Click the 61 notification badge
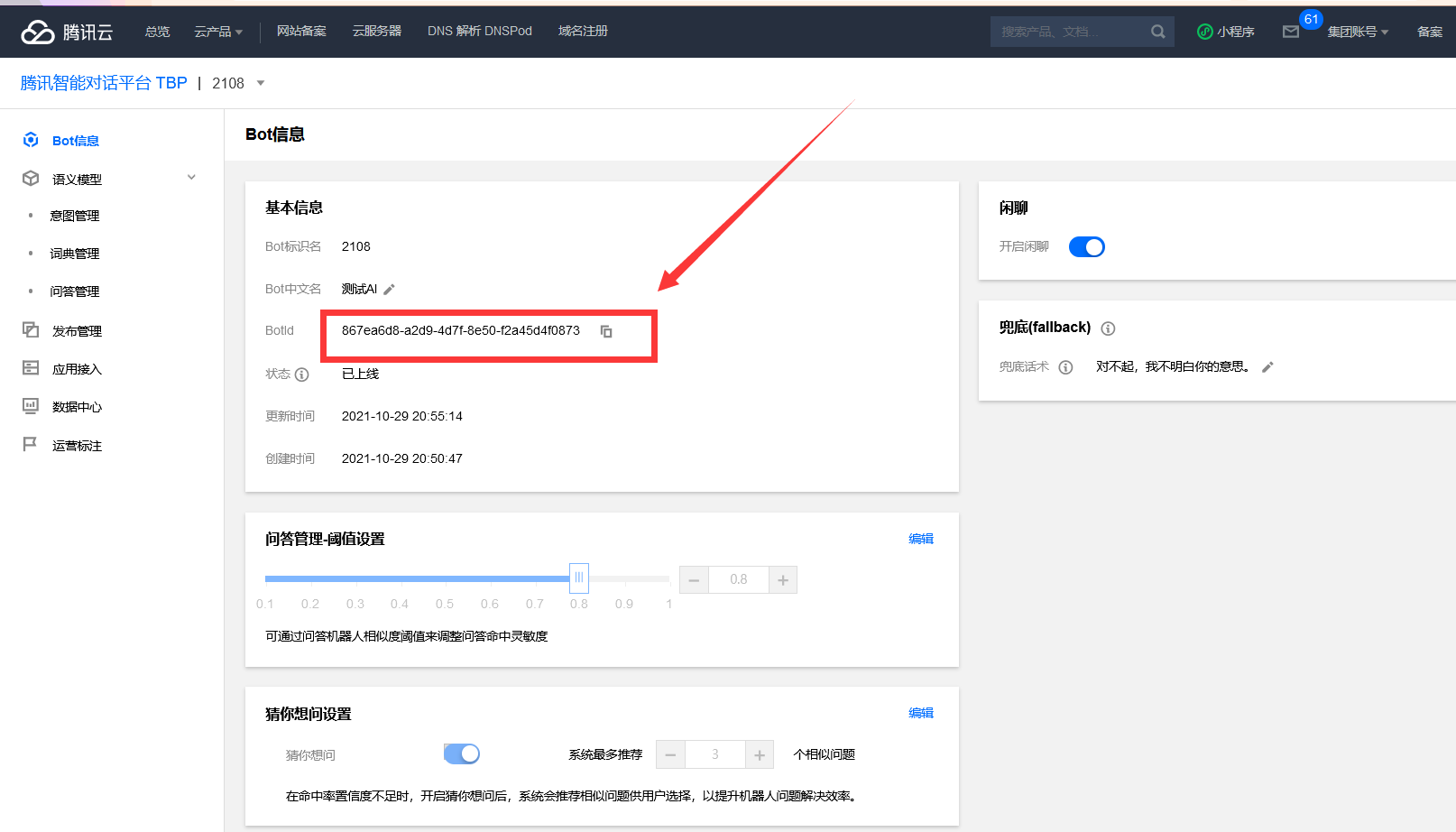This screenshot has width=1456, height=832. click(1311, 19)
